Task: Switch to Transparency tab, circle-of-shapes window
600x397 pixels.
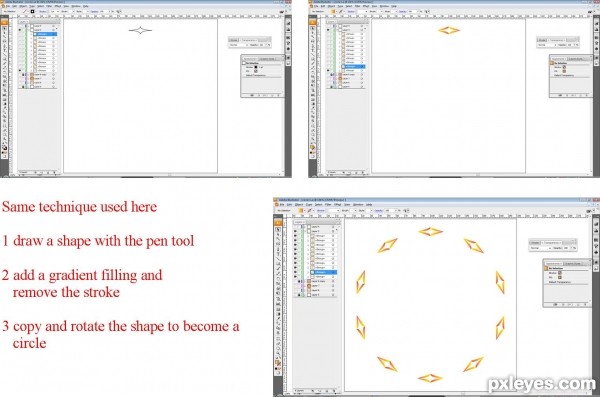Action: 552,243
